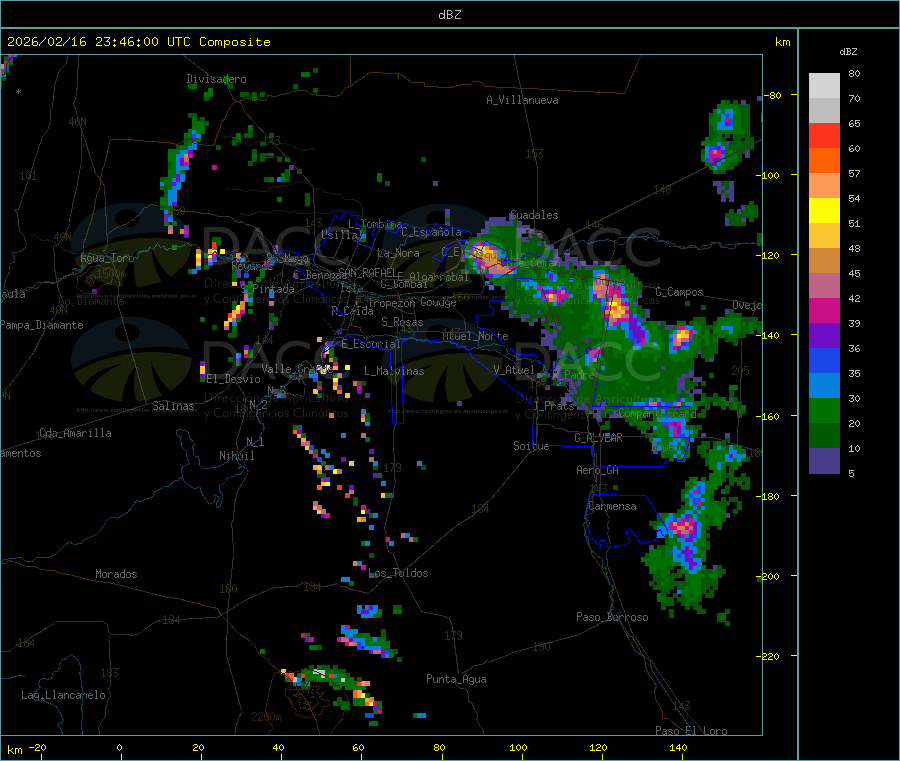Image resolution: width=900 pixels, height=761 pixels.
Task: Click the Paso_Barroso map label
Action: (x=612, y=617)
